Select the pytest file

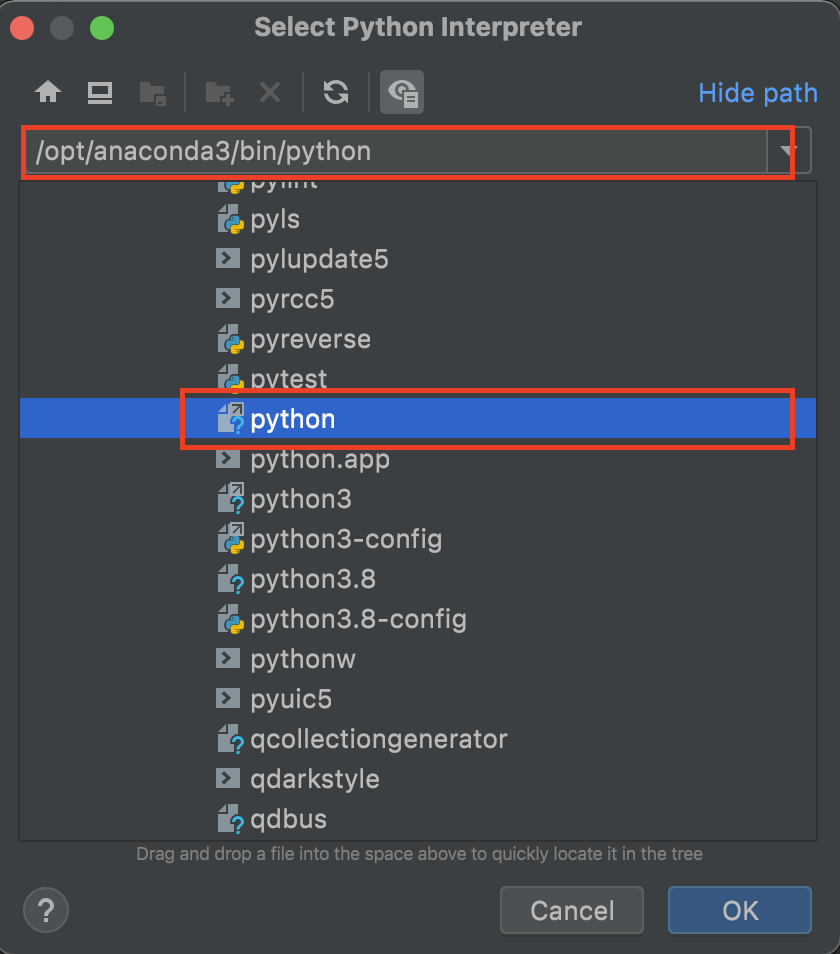pyautogui.click(x=288, y=379)
